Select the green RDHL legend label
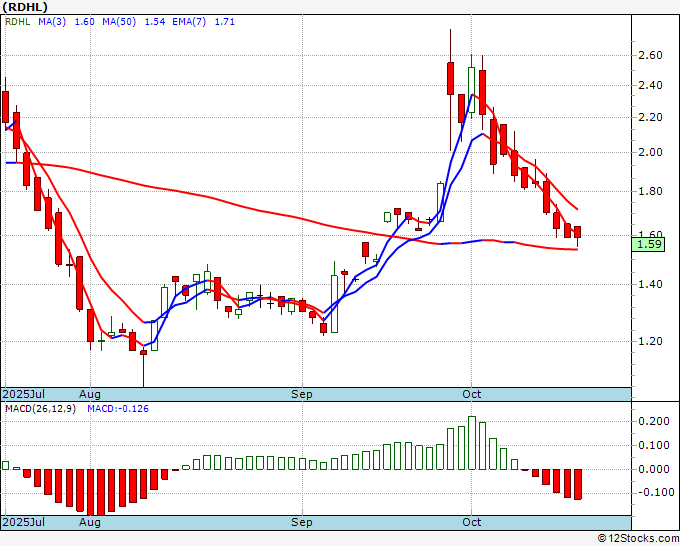This screenshot has width=680, height=546. 18,22
